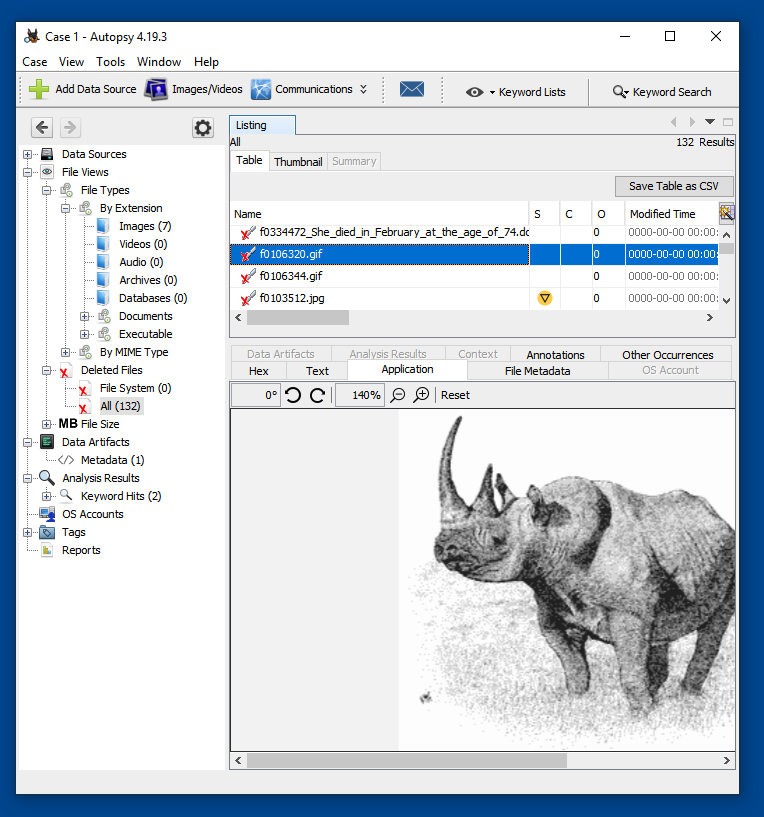This screenshot has height=817, width=764.
Task: Collapse the File Types node
Action: 46,190
